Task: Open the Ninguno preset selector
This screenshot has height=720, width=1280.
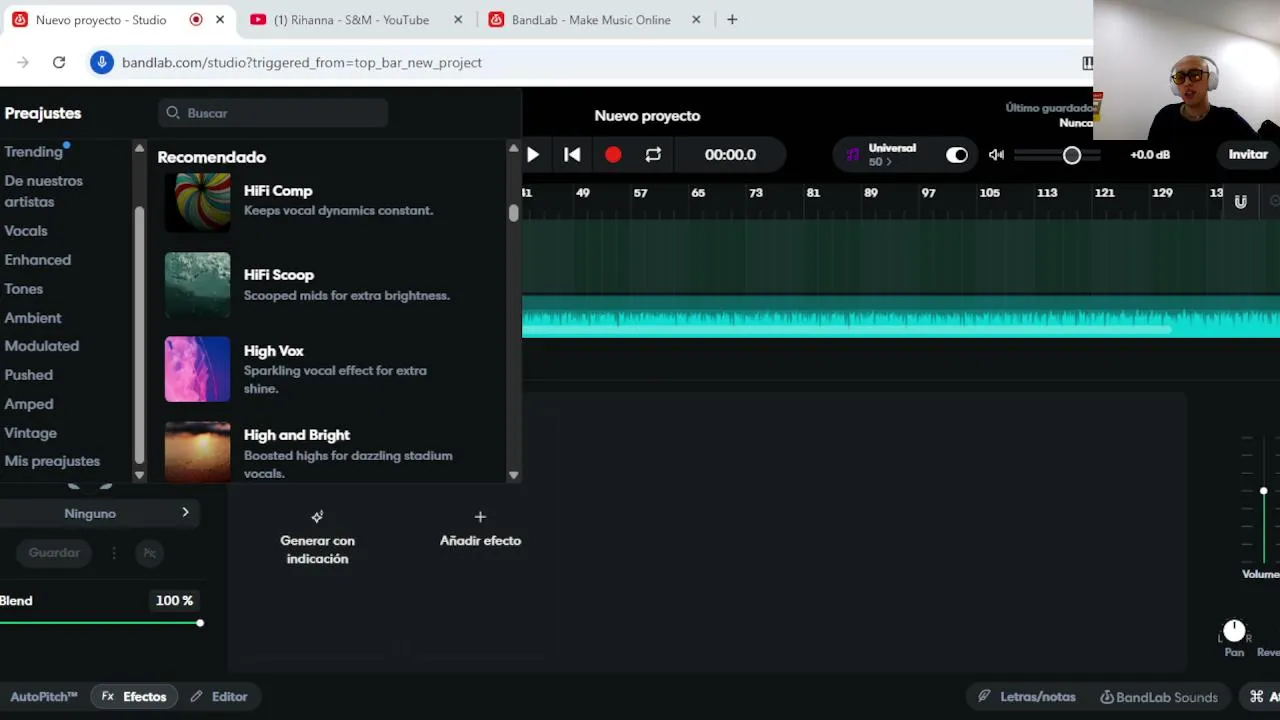Action: (98, 513)
